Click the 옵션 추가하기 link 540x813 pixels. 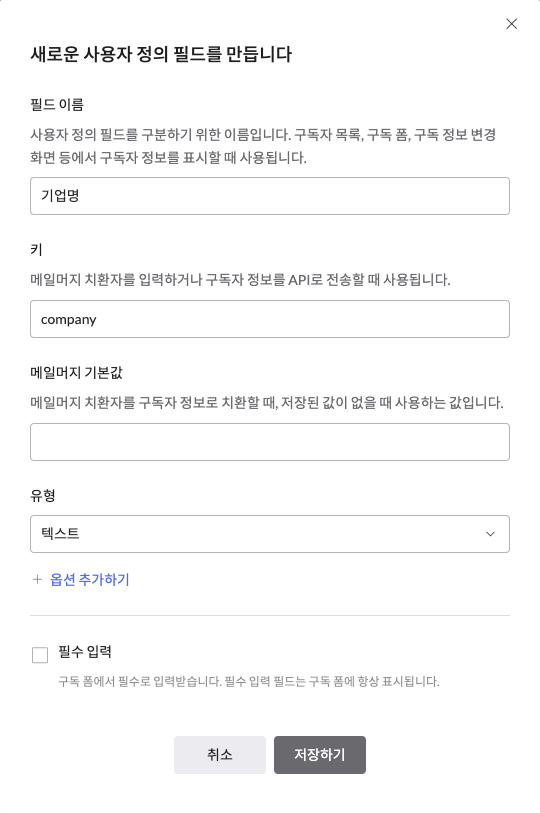coord(90,580)
